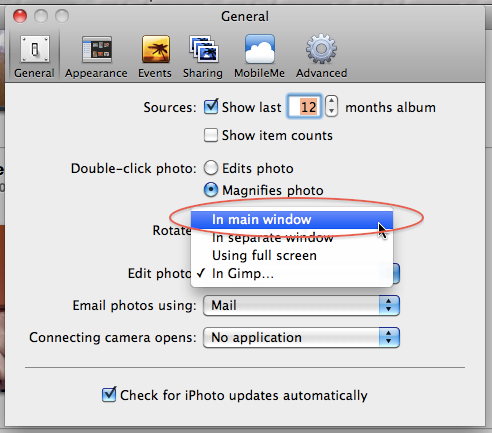Open the Events palm tree icon
Viewport: 492px width, 433px height.
tap(156, 50)
